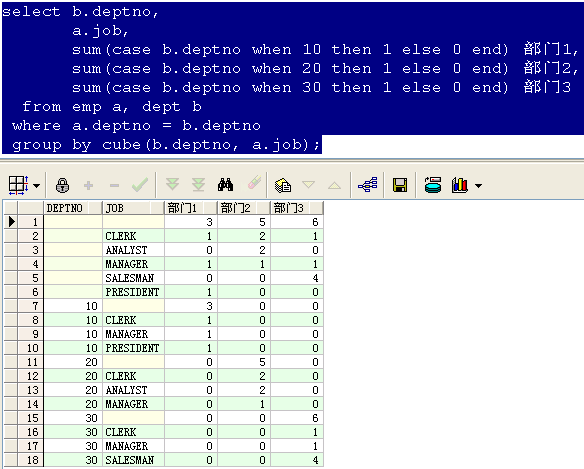Image resolution: width=584 pixels, height=469 pixels.
Task: Click the bar chart icon
Action: [x=460, y=185]
